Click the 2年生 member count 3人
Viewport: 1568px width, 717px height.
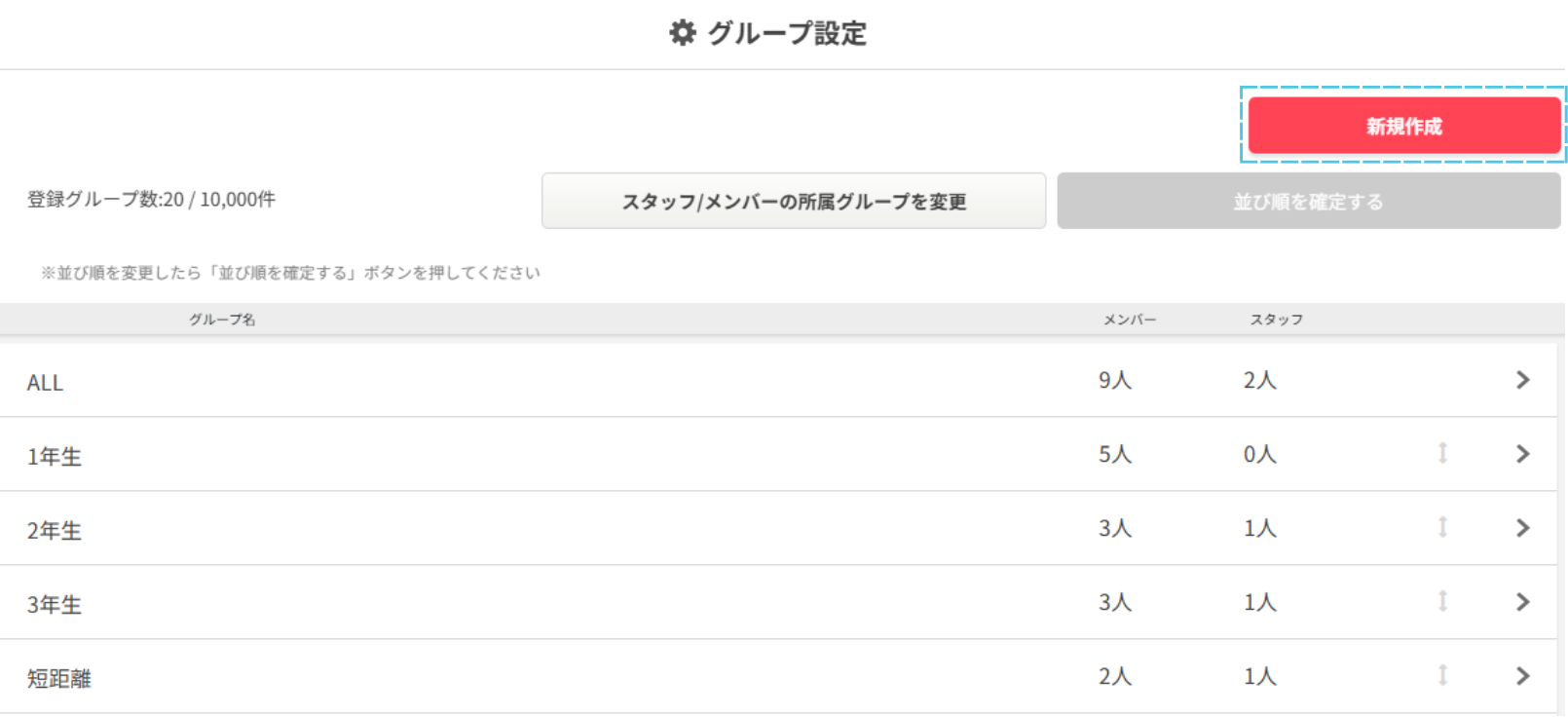[1115, 528]
